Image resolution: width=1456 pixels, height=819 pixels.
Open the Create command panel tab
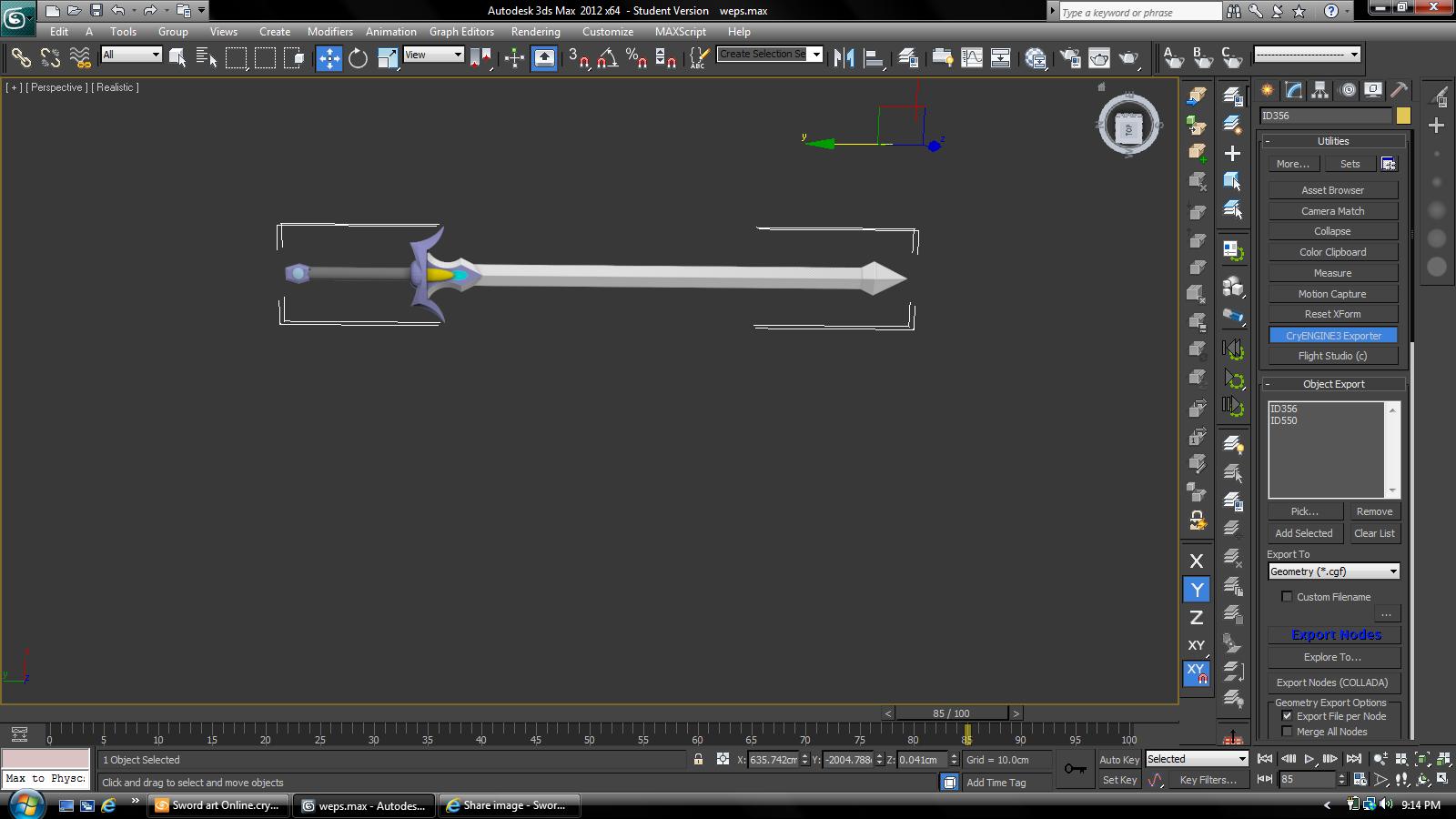click(x=1268, y=90)
